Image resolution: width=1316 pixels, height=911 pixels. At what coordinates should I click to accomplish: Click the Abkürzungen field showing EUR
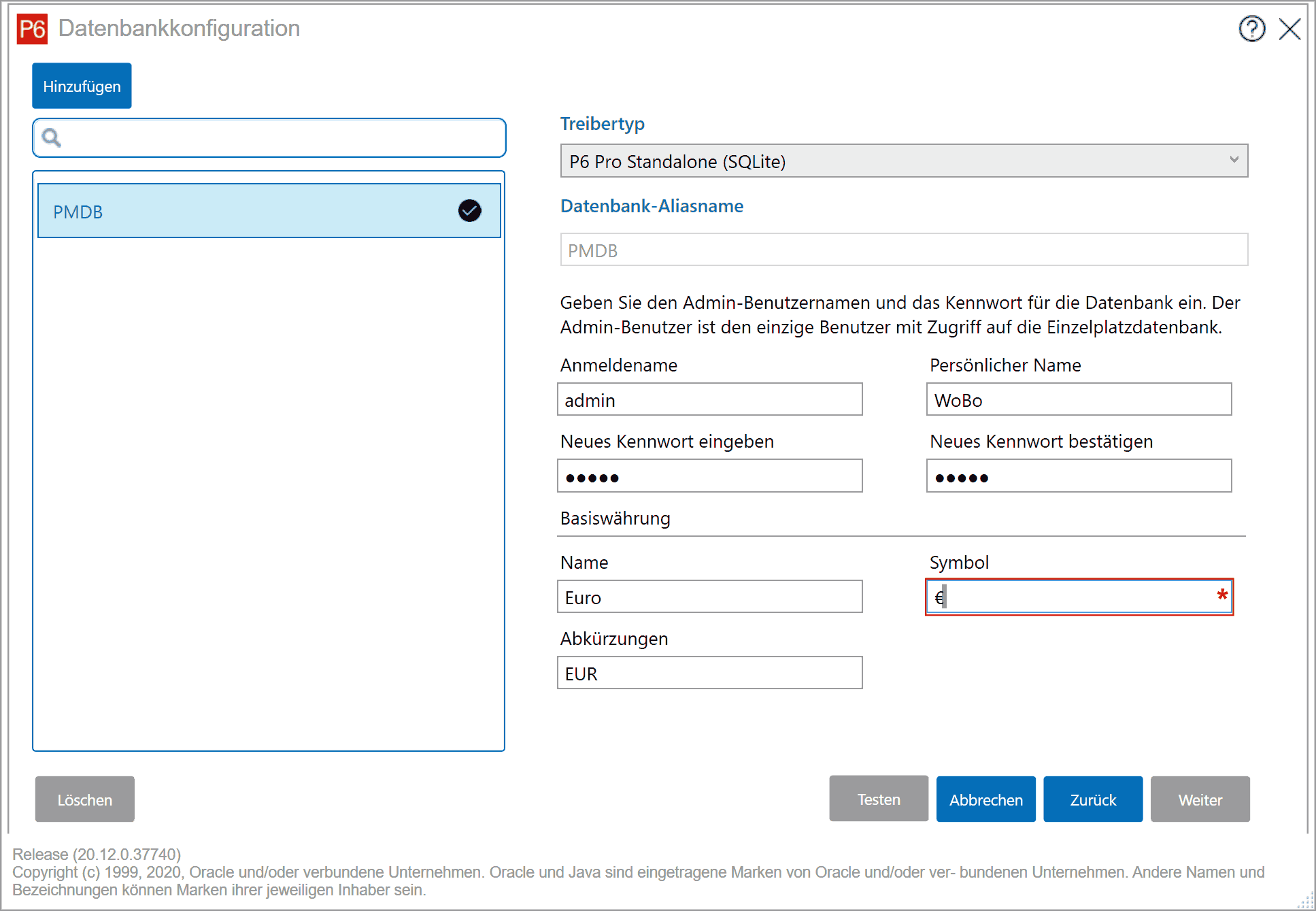coord(709,674)
